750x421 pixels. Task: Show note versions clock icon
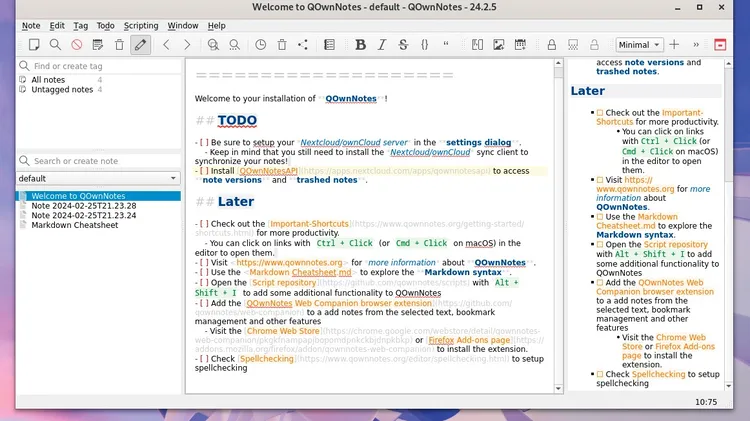point(260,45)
